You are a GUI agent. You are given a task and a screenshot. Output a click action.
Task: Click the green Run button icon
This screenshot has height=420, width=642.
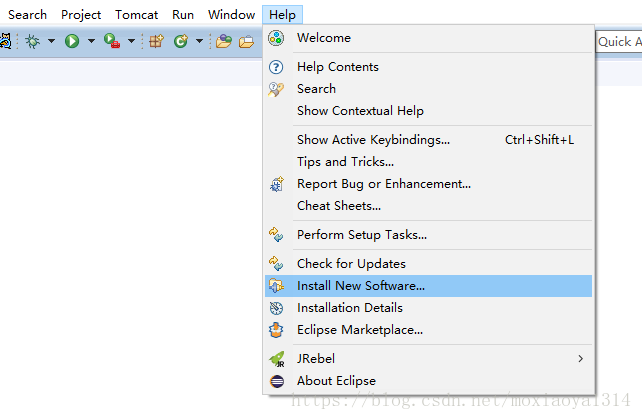tap(72, 41)
